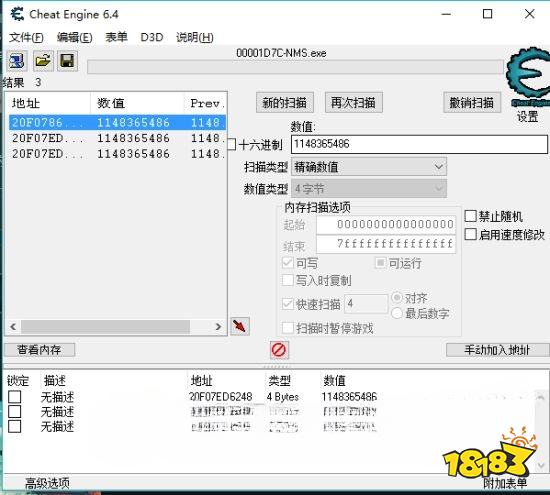
Task: Toggle the 扫描时暂停游戏 checkbox
Action: click(288, 328)
